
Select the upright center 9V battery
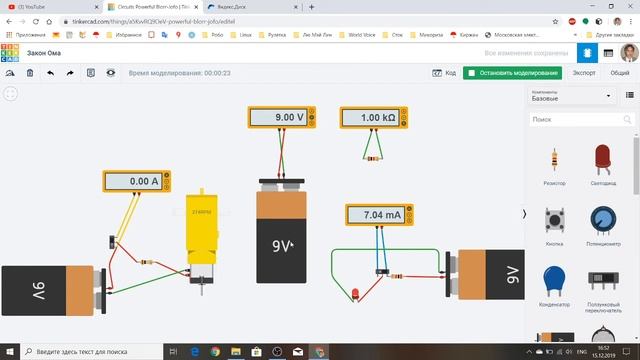[281, 231]
